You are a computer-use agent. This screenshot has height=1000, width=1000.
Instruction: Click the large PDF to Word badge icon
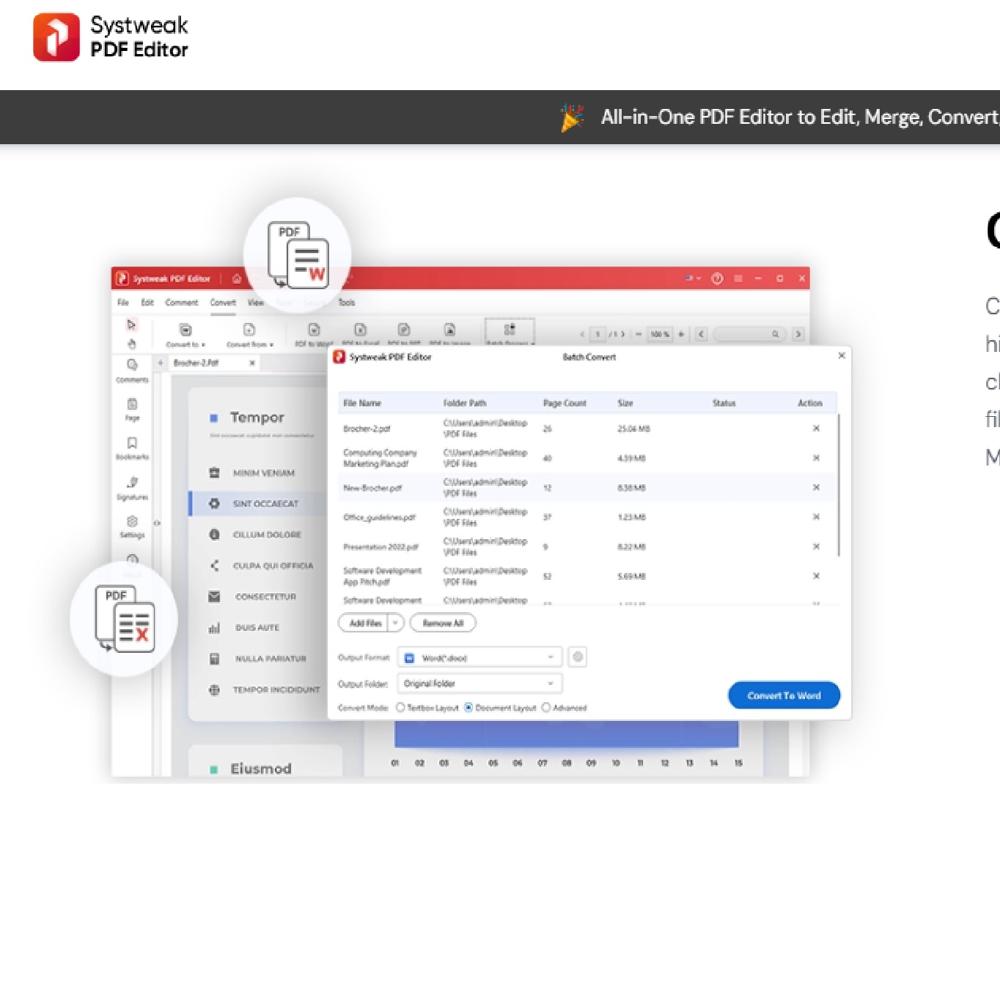[x=298, y=254]
